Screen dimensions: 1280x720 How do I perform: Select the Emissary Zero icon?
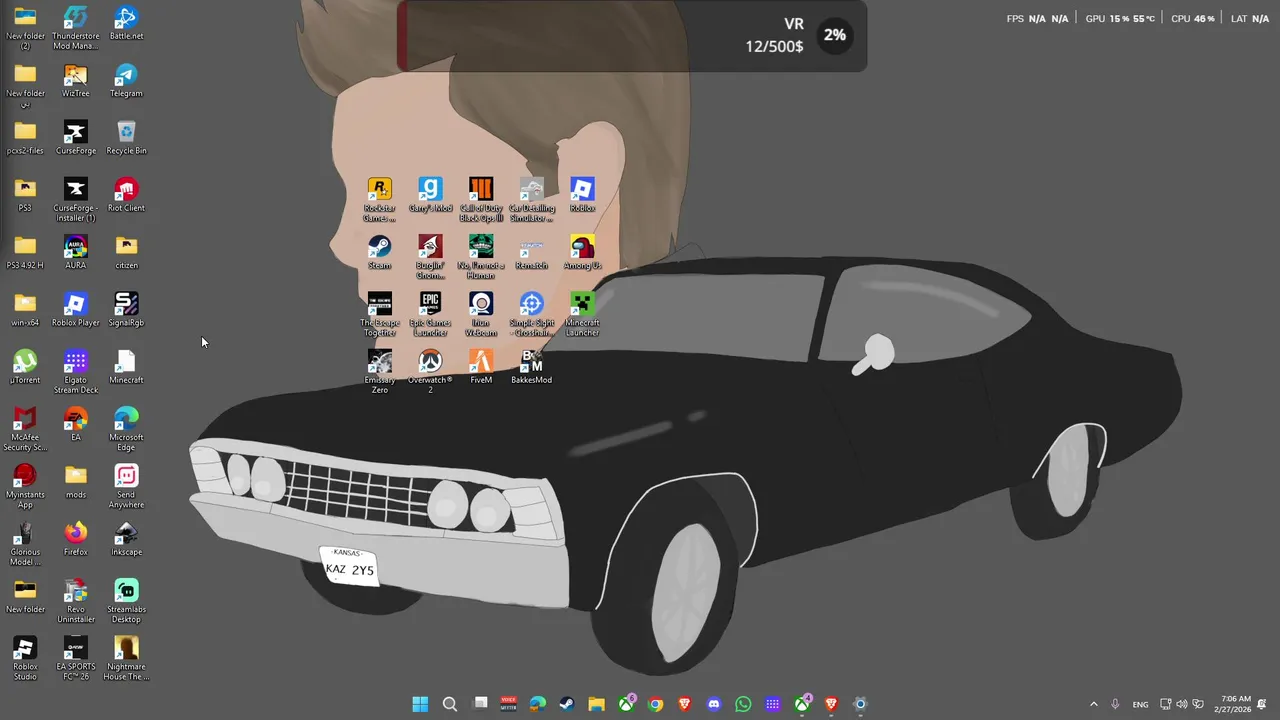tap(379, 372)
